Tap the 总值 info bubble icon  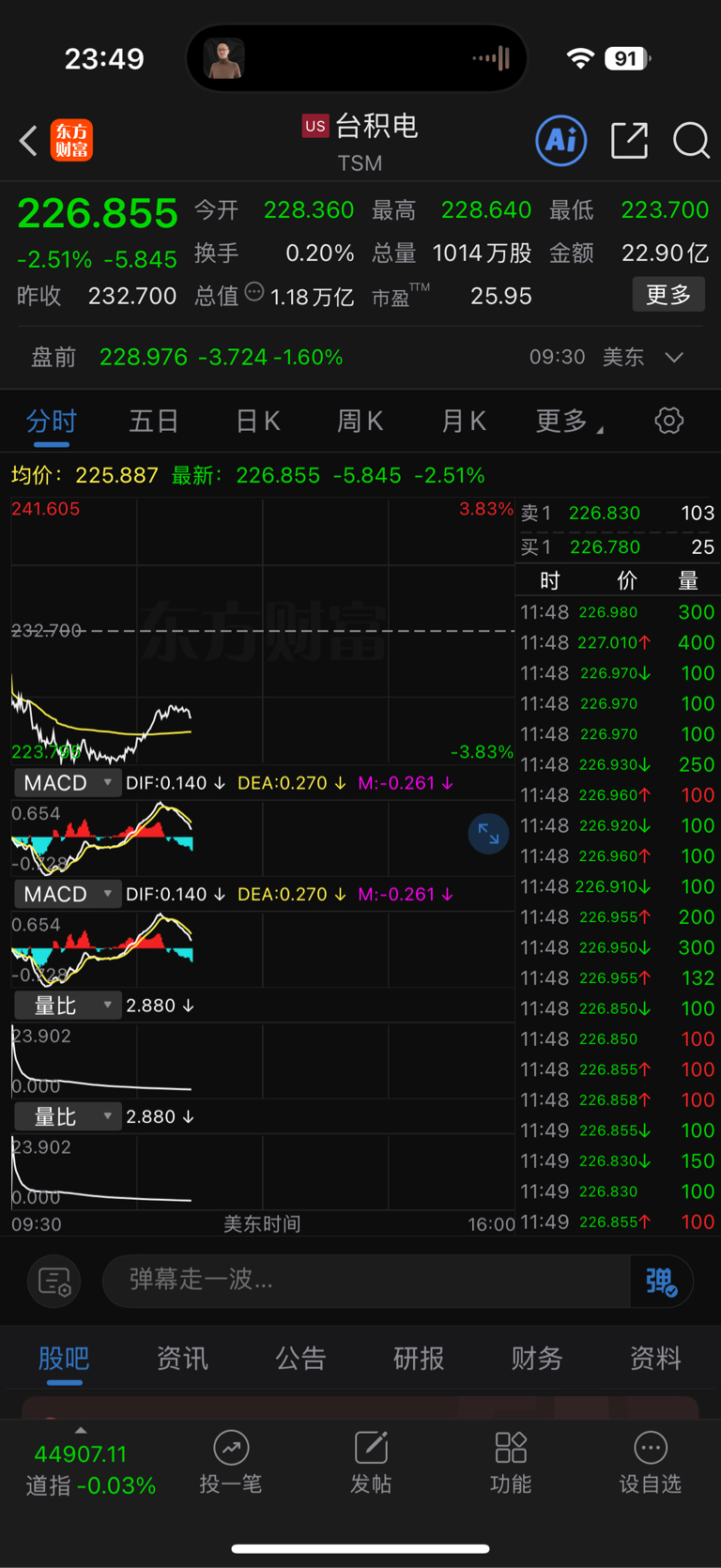(x=253, y=292)
